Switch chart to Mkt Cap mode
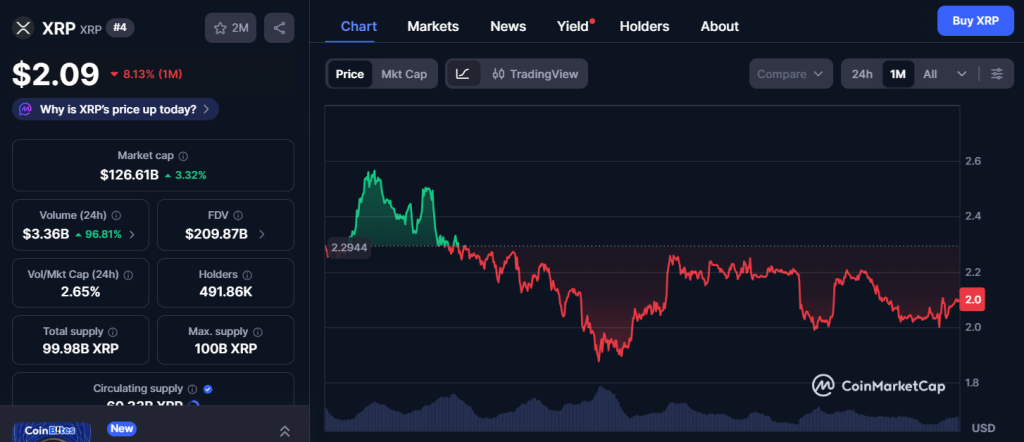 coord(404,74)
